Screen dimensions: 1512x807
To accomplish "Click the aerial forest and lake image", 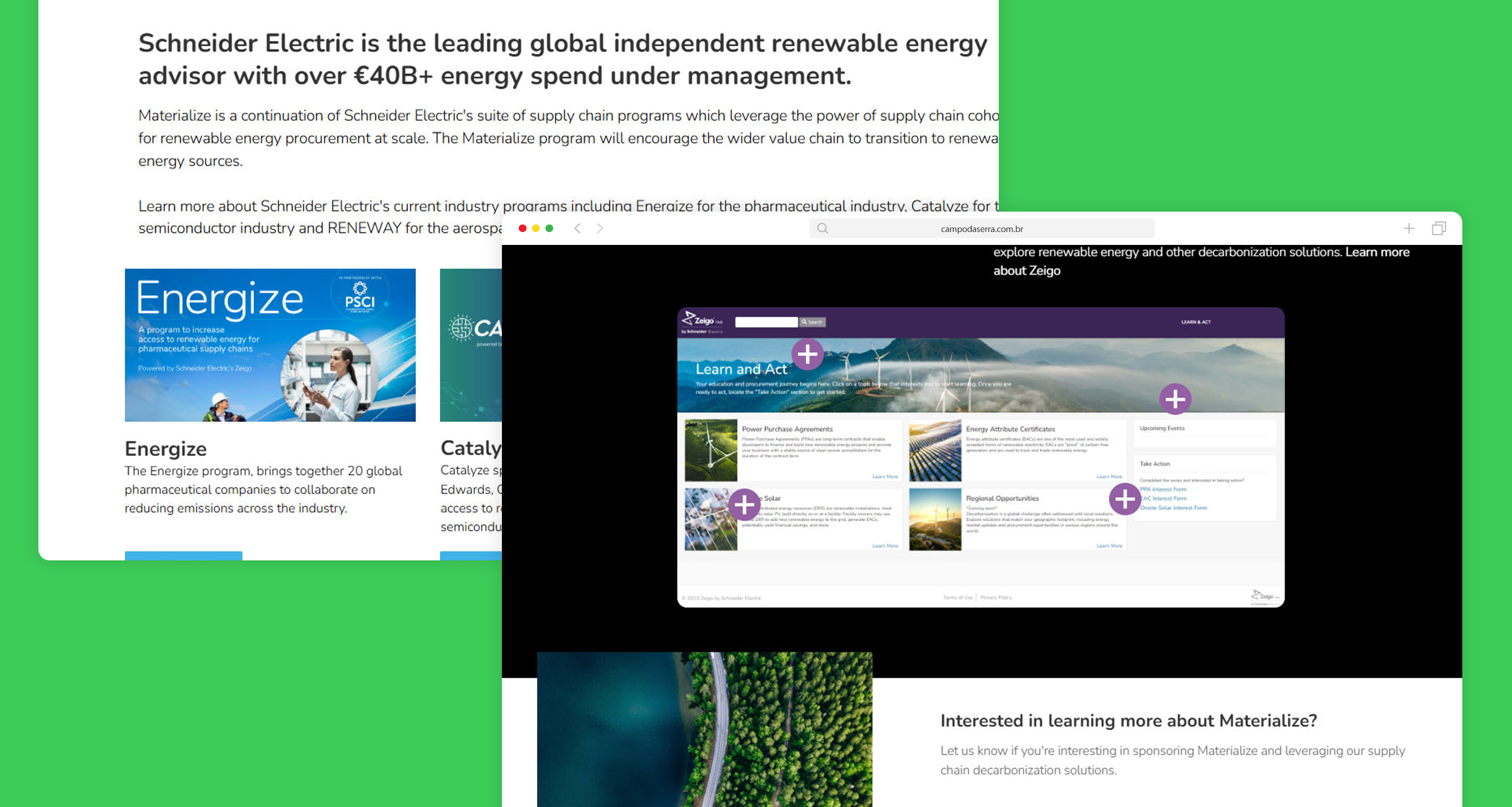I will click(705, 729).
